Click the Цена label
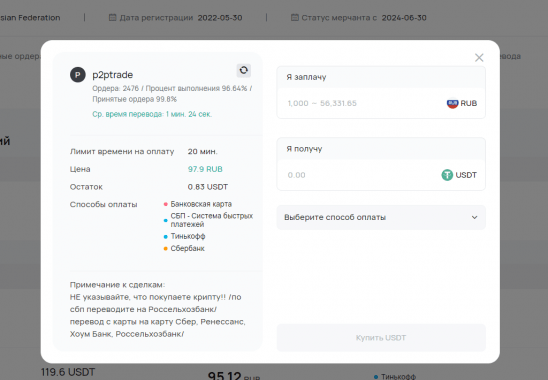 tap(80, 169)
